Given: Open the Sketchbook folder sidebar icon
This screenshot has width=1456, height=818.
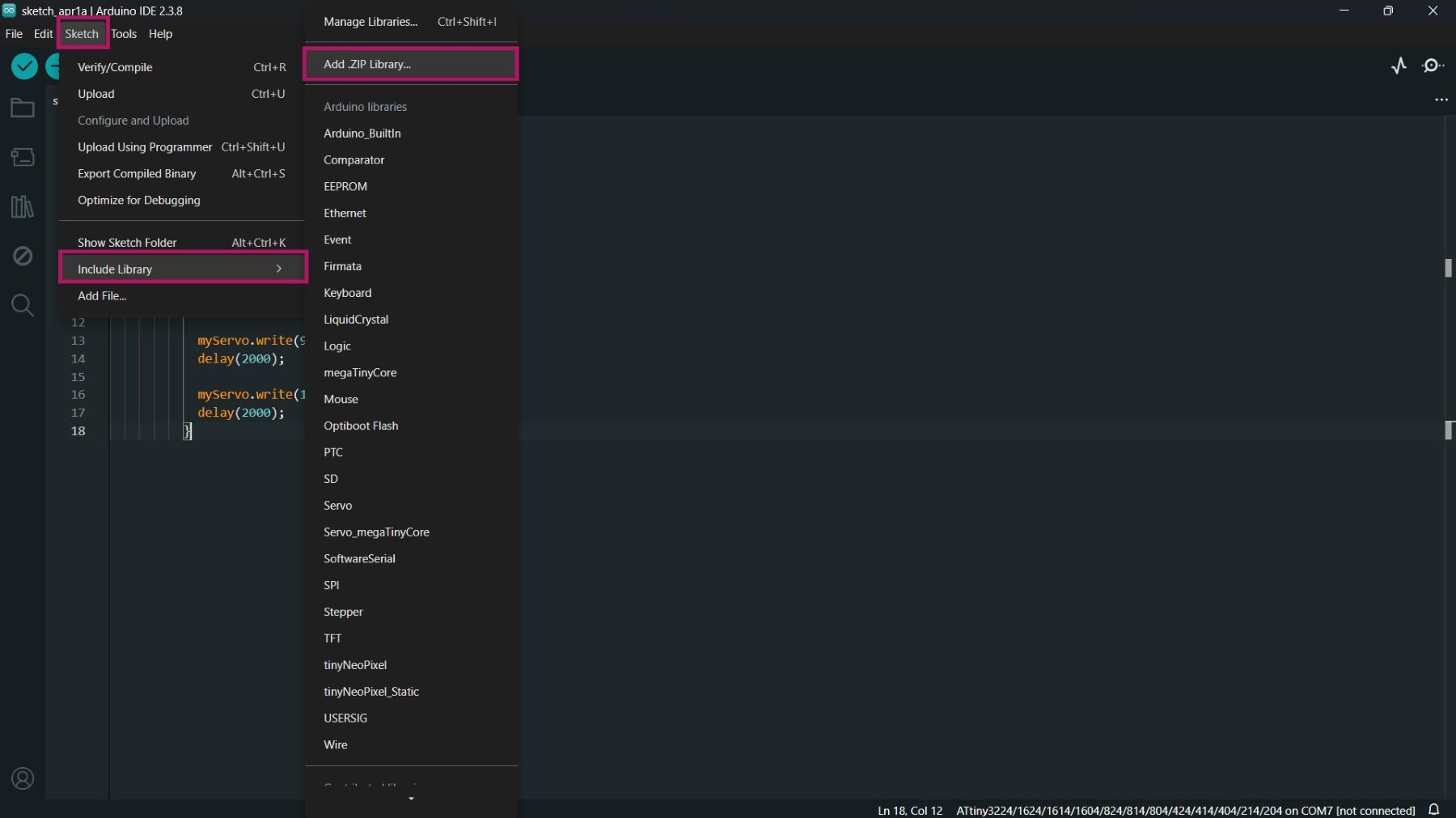Looking at the screenshot, I should [23, 108].
